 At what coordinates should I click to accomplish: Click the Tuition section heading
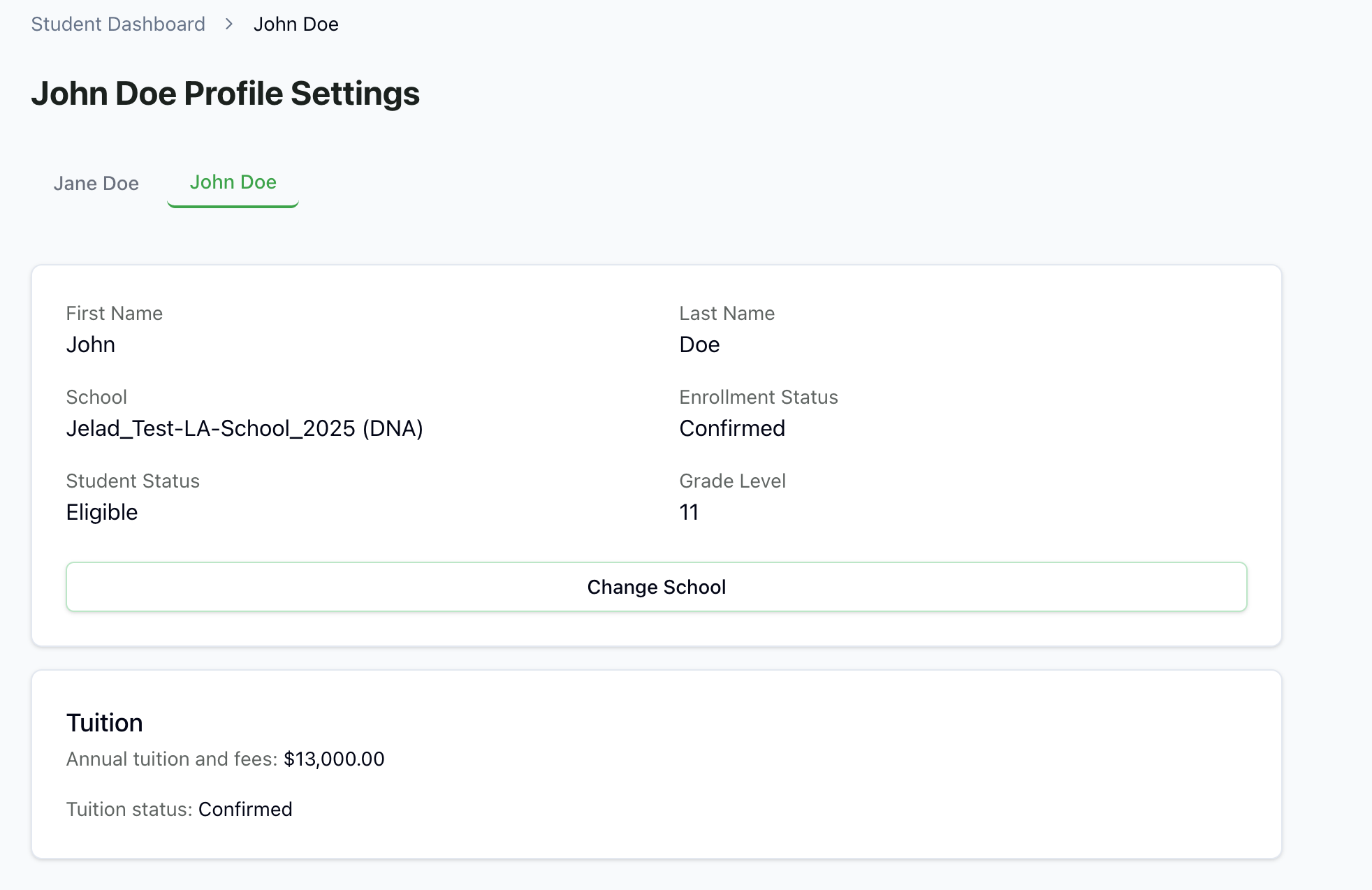[105, 722]
